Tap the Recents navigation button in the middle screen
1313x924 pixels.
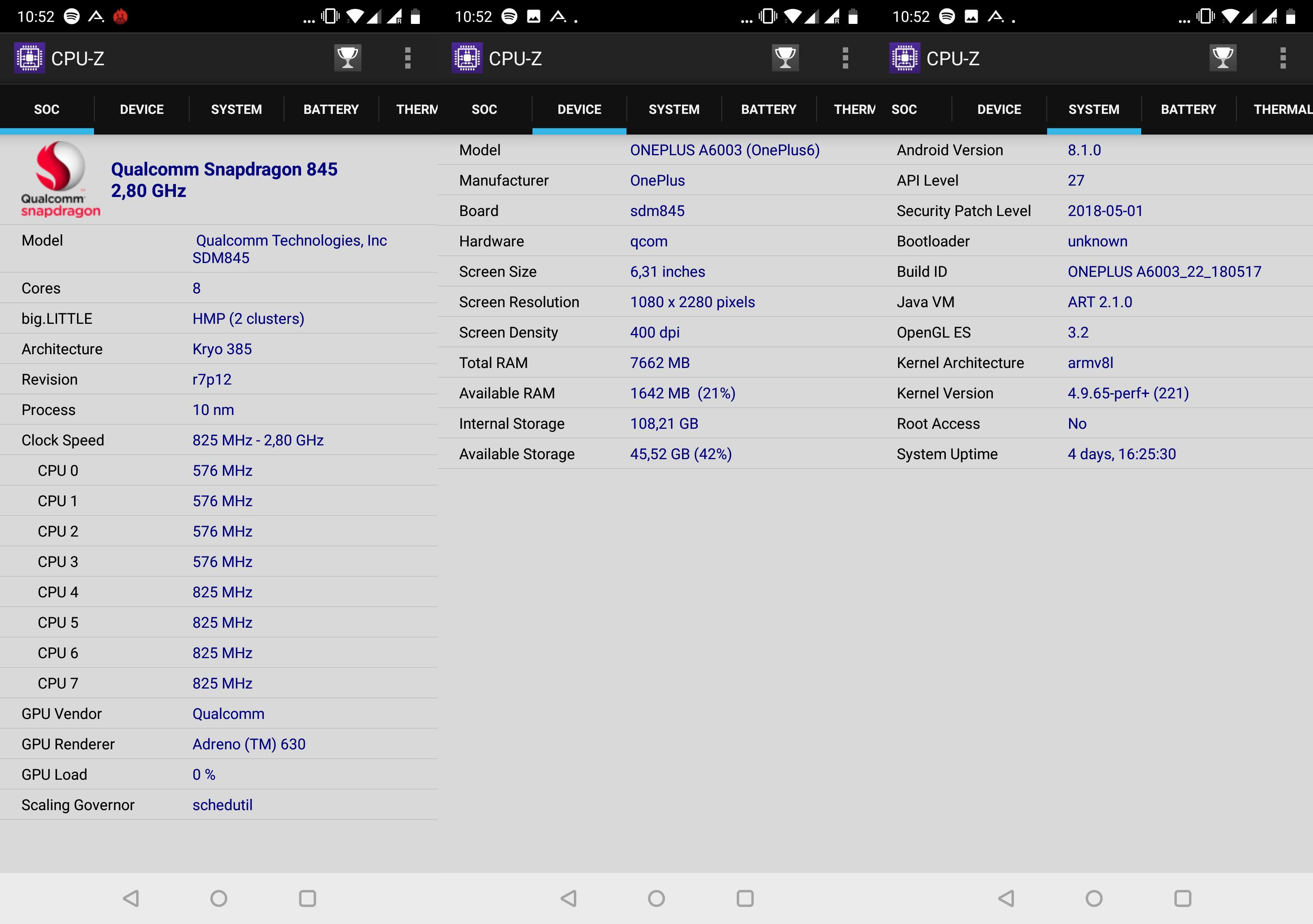tap(745, 898)
